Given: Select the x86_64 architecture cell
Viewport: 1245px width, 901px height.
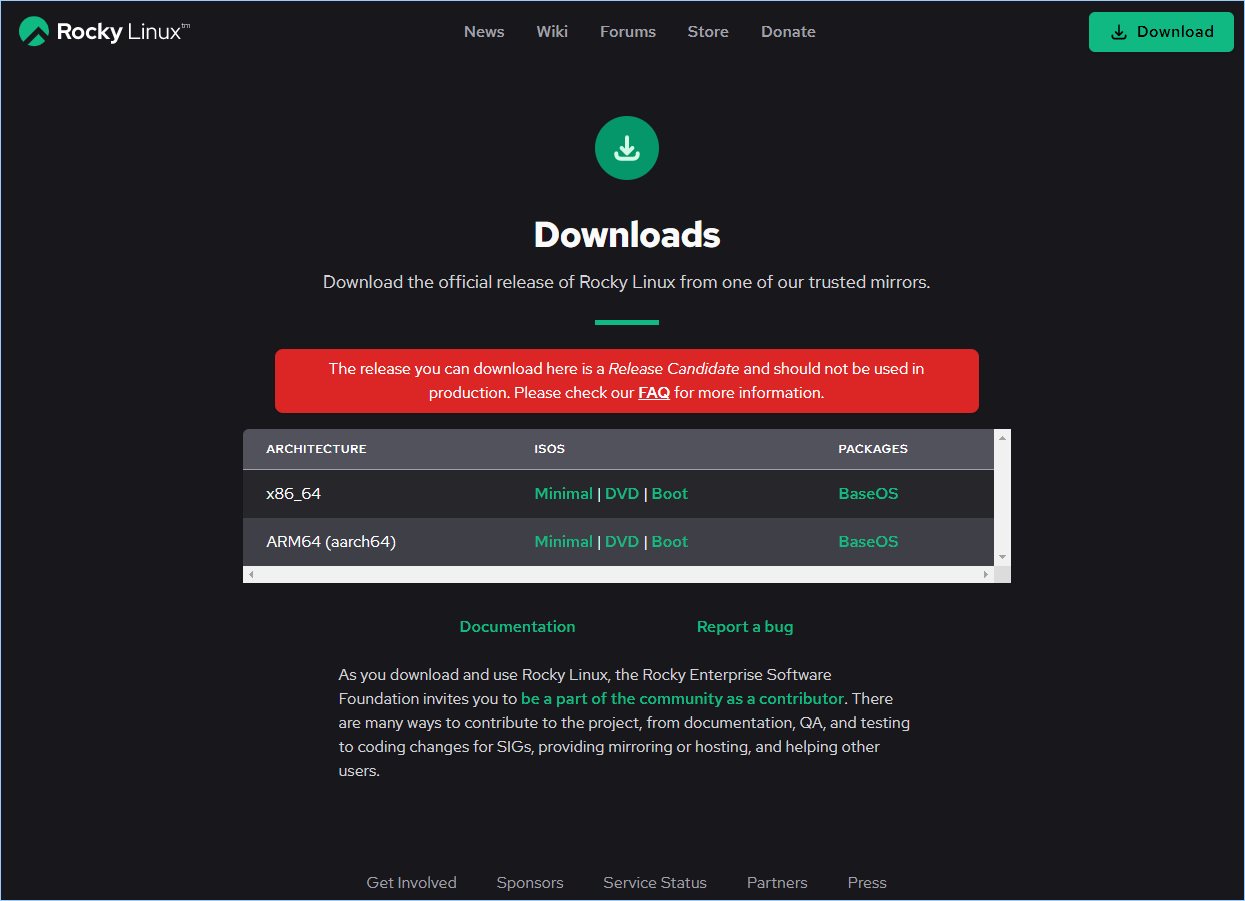Looking at the screenshot, I should pyautogui.click(x=294, y=494).
